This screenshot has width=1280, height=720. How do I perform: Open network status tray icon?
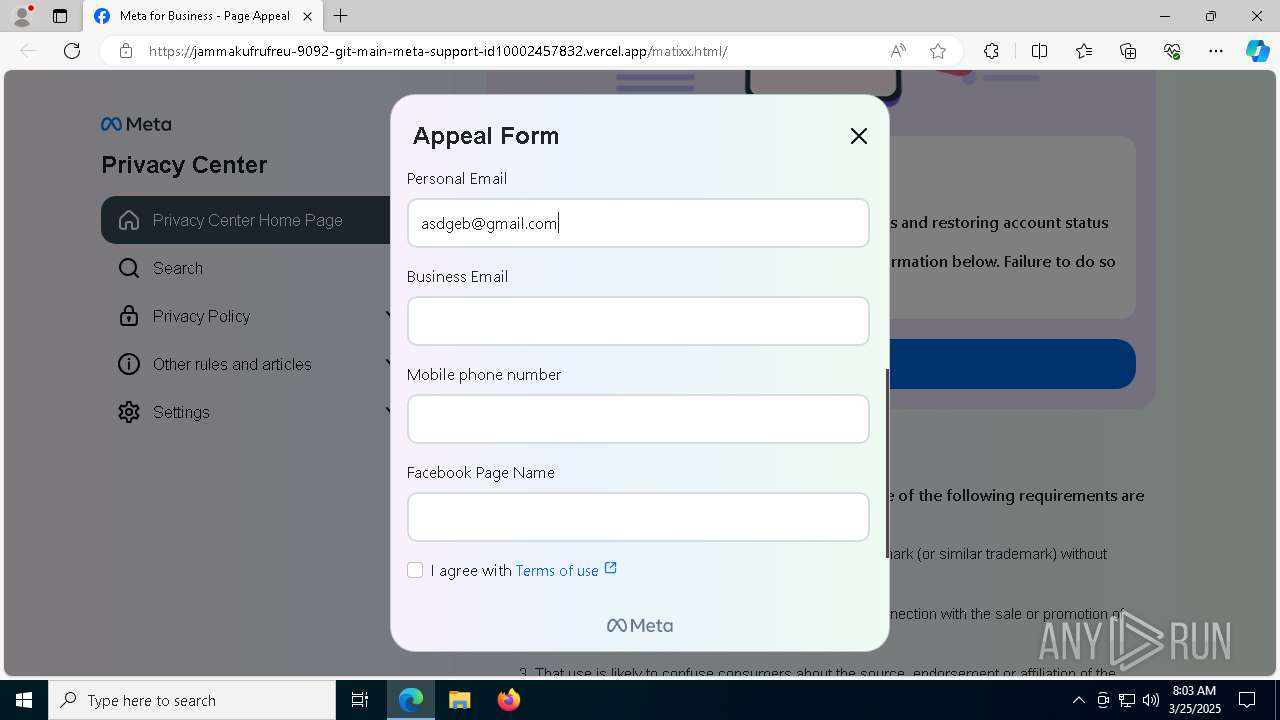point(1127,700)
